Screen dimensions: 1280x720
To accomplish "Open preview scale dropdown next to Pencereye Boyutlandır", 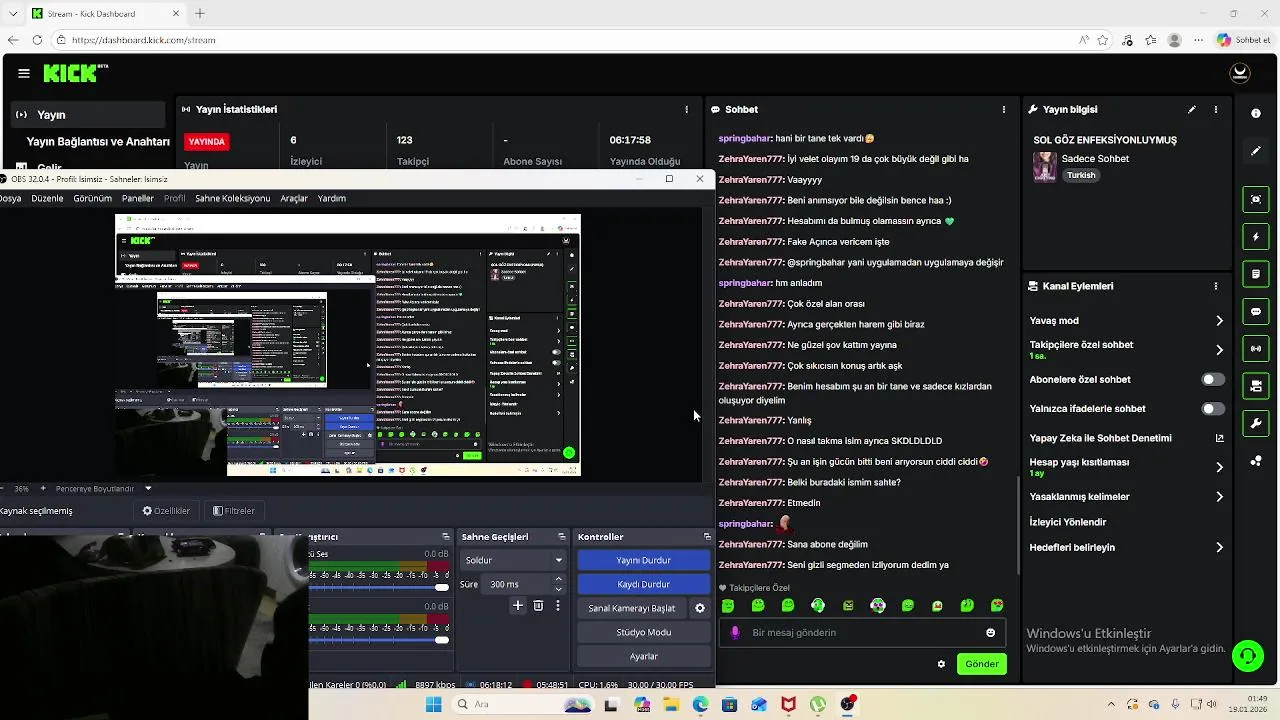I will [148, 488].
